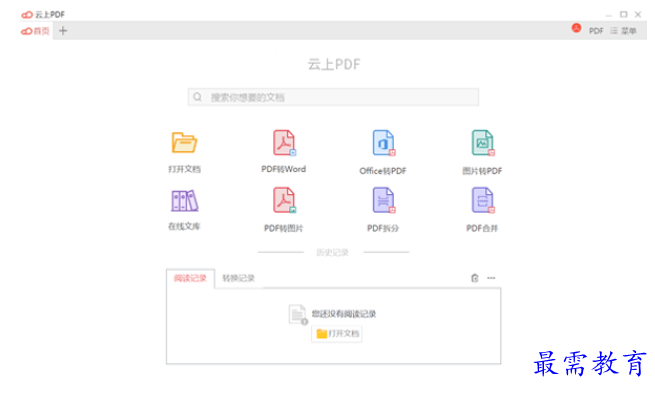Open the 菜单 menu
The height and width of the screenshot is (395, 655).
pos(623,31)
